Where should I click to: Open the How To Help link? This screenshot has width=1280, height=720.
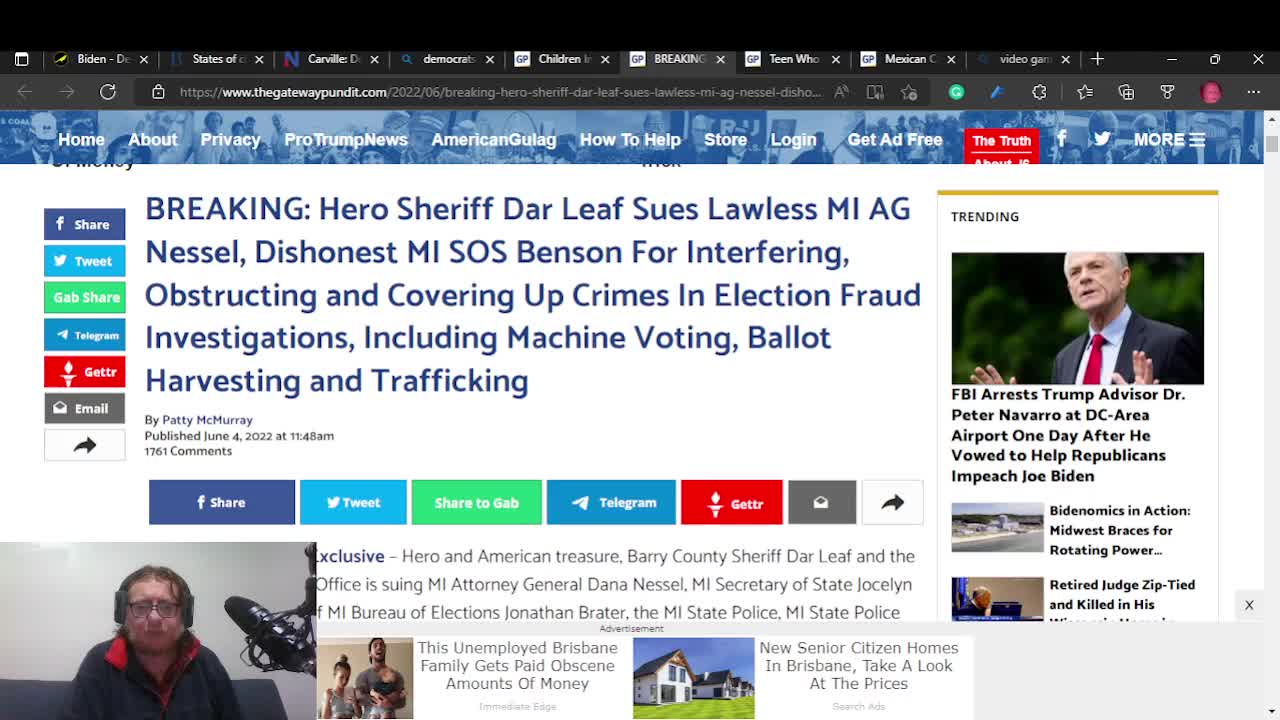(630, 140)
